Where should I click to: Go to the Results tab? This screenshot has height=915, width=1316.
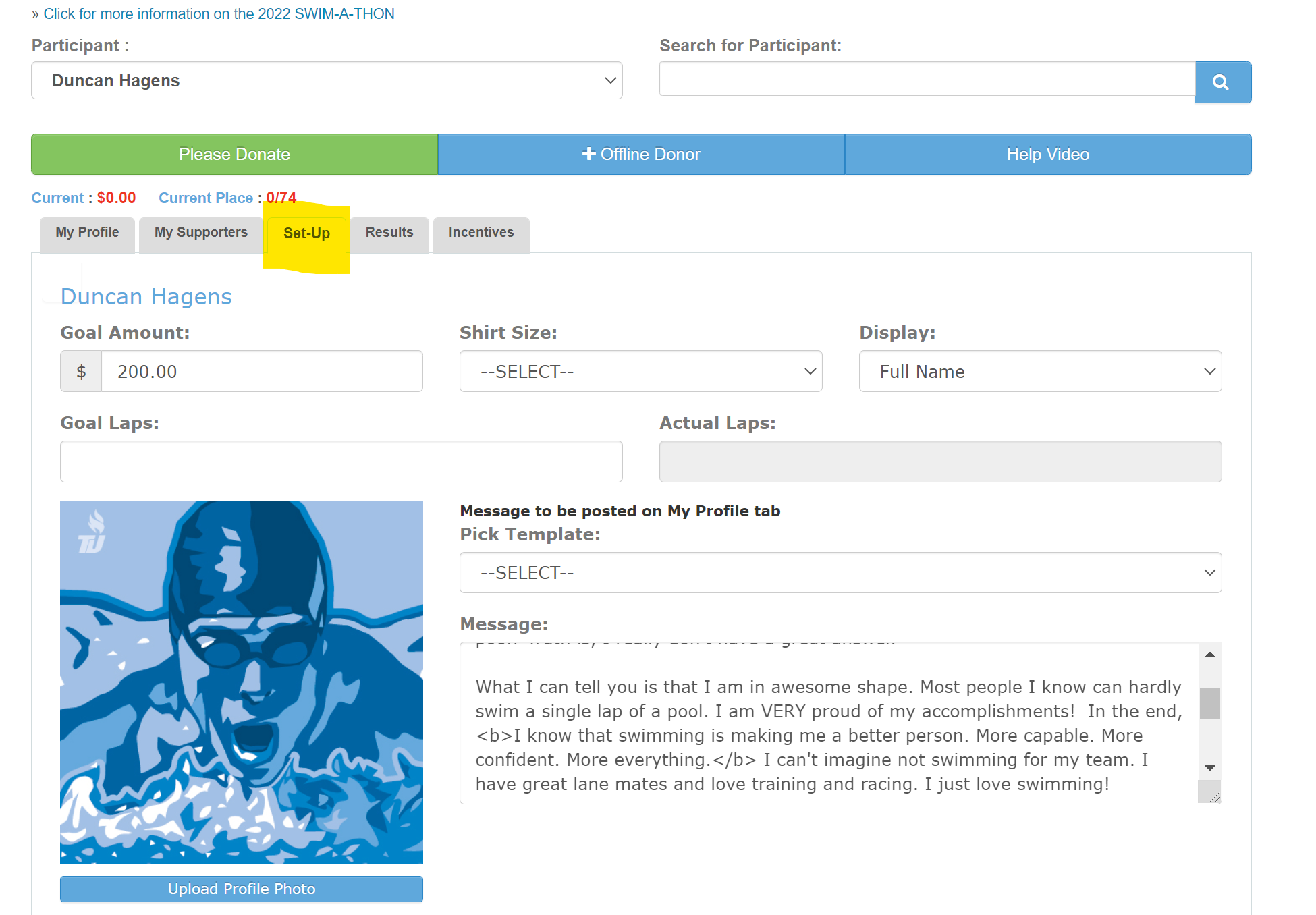tap(389, 233)
